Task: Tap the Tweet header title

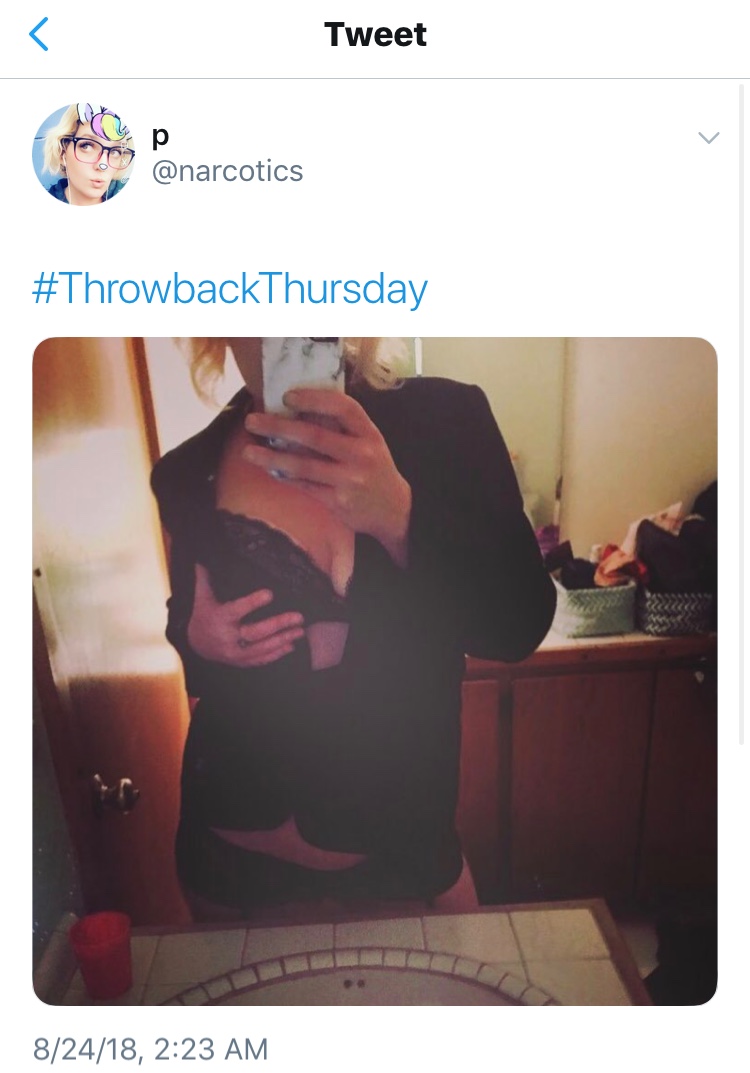Action: pyautogui.click(x=375, y=34)
